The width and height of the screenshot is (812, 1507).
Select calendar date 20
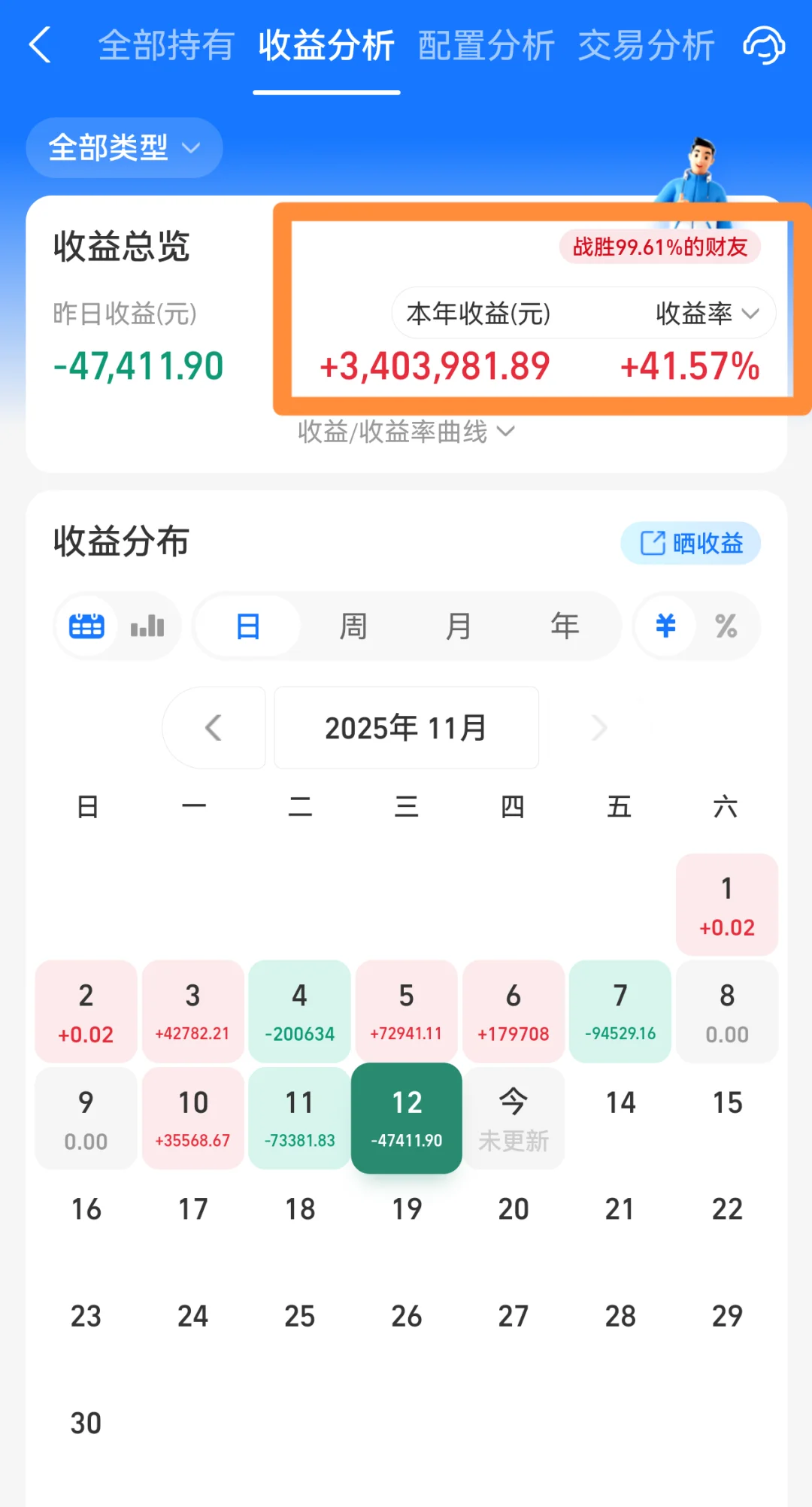(513, 1210)
